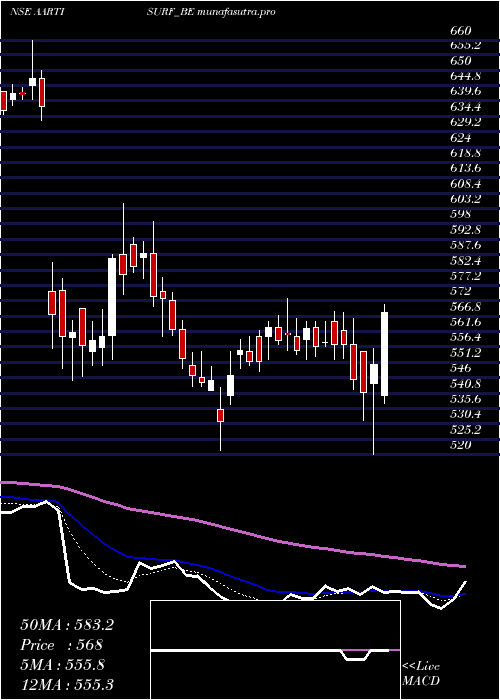Image resolution: width=500 pixels, height=700 pixels.
Task: Select the 556.4 price value
Action: [466, 337]
